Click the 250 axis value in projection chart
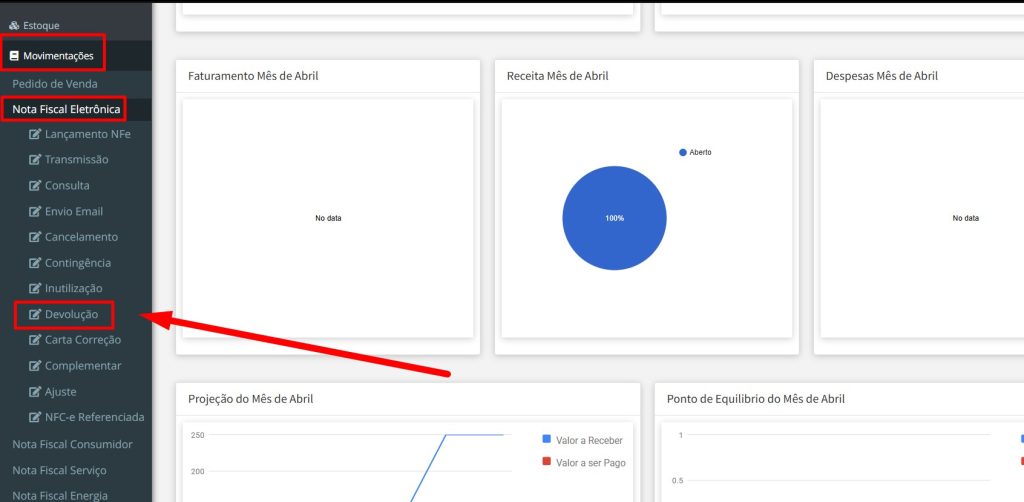1024x502 pixels. coord(197,435)
